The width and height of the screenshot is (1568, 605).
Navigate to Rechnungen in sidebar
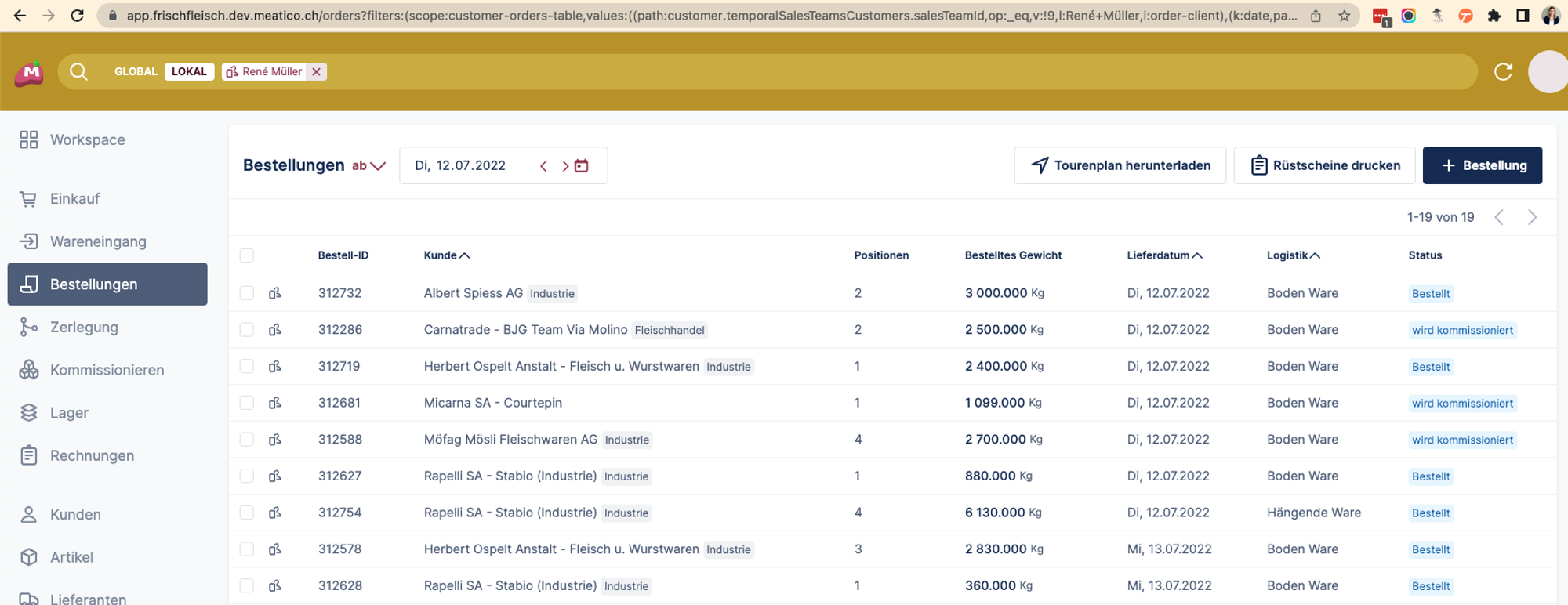tap(92, 455)
